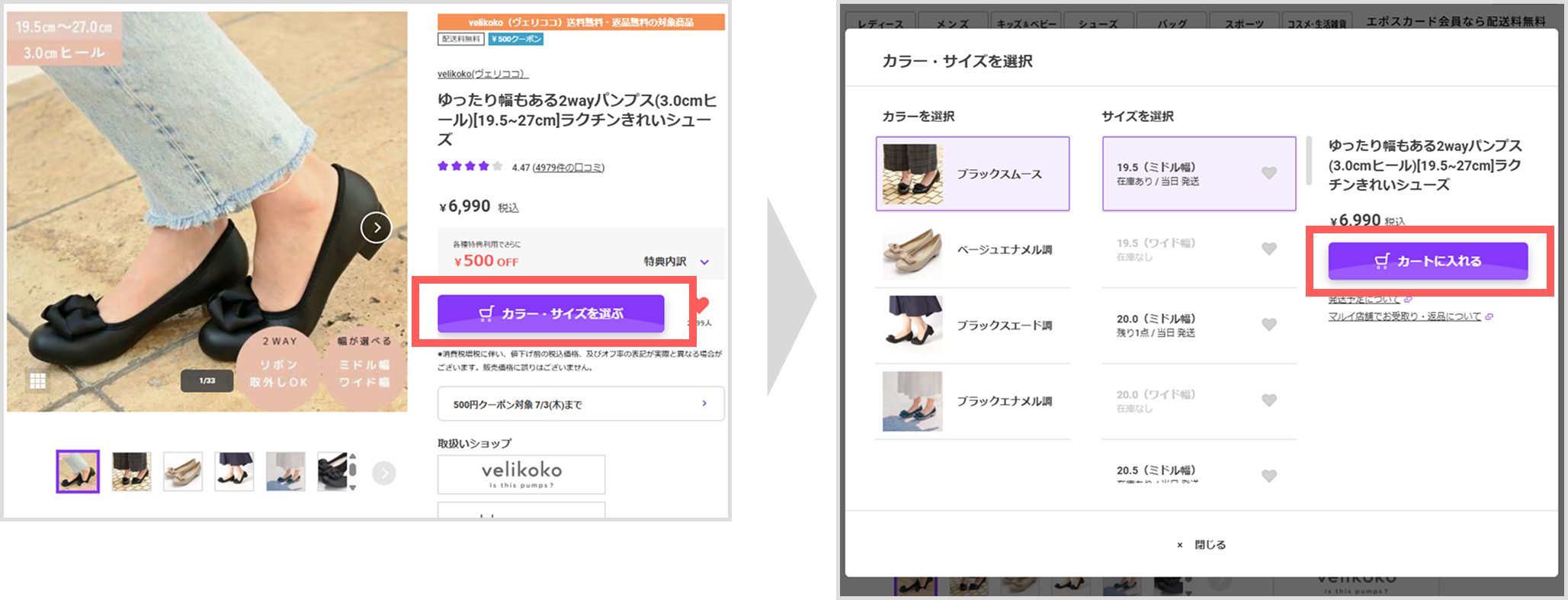Click the ¥500クーポン tag
1568x600 pixels.
[x=516, y=39]
